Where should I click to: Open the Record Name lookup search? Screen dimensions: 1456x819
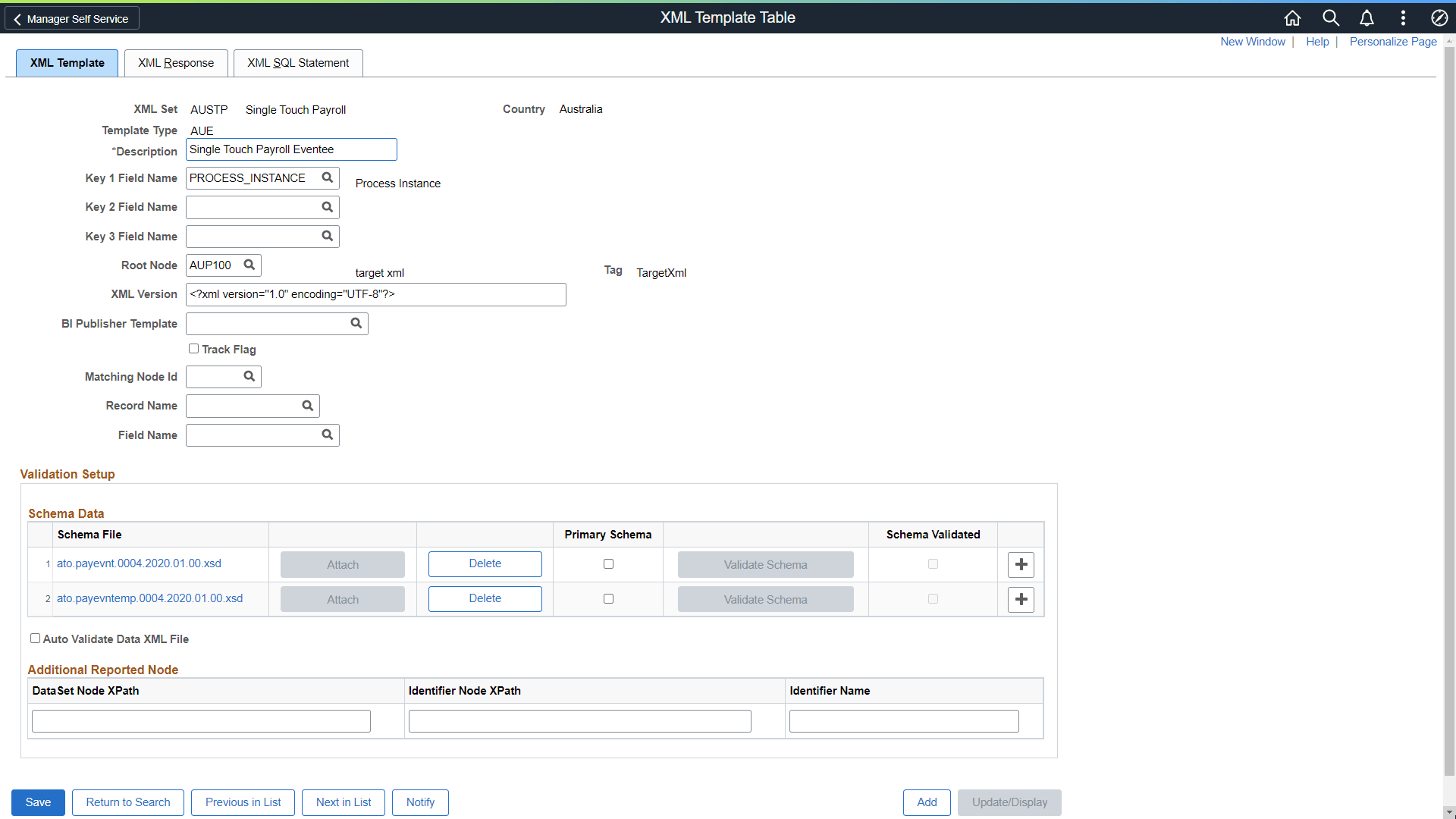pyautogui.click(x=307, y=406)
